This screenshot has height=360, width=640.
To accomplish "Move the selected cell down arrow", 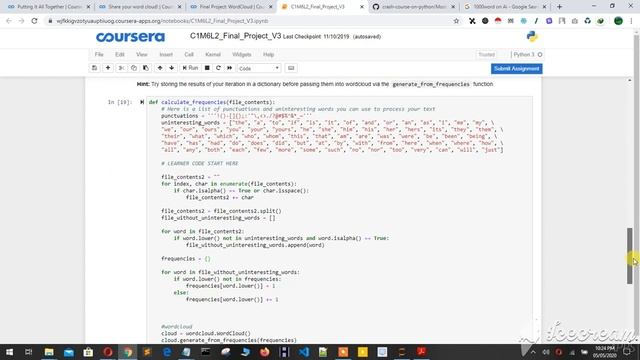I will [171, 68].
